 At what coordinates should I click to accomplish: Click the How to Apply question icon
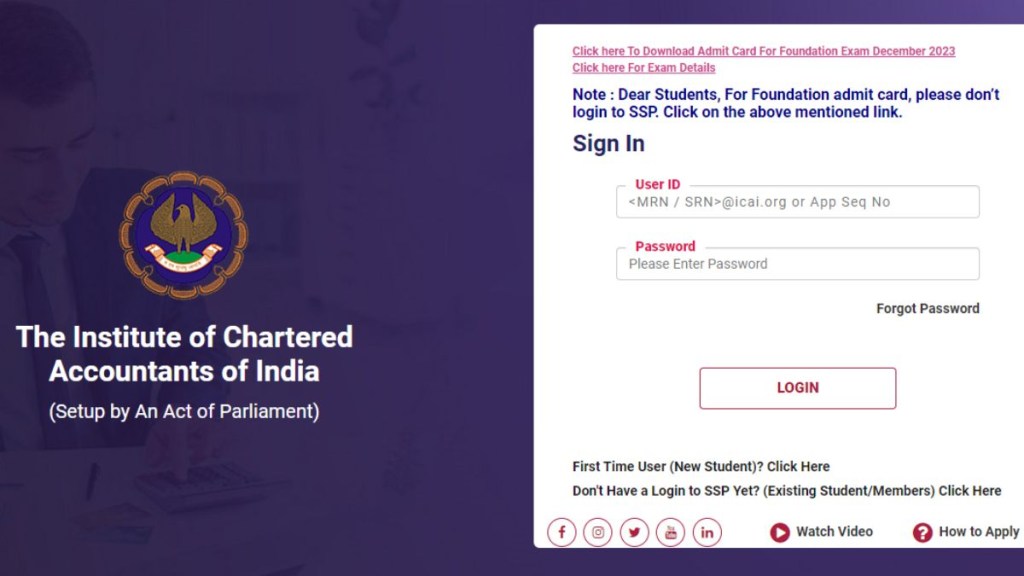point(922,533)
